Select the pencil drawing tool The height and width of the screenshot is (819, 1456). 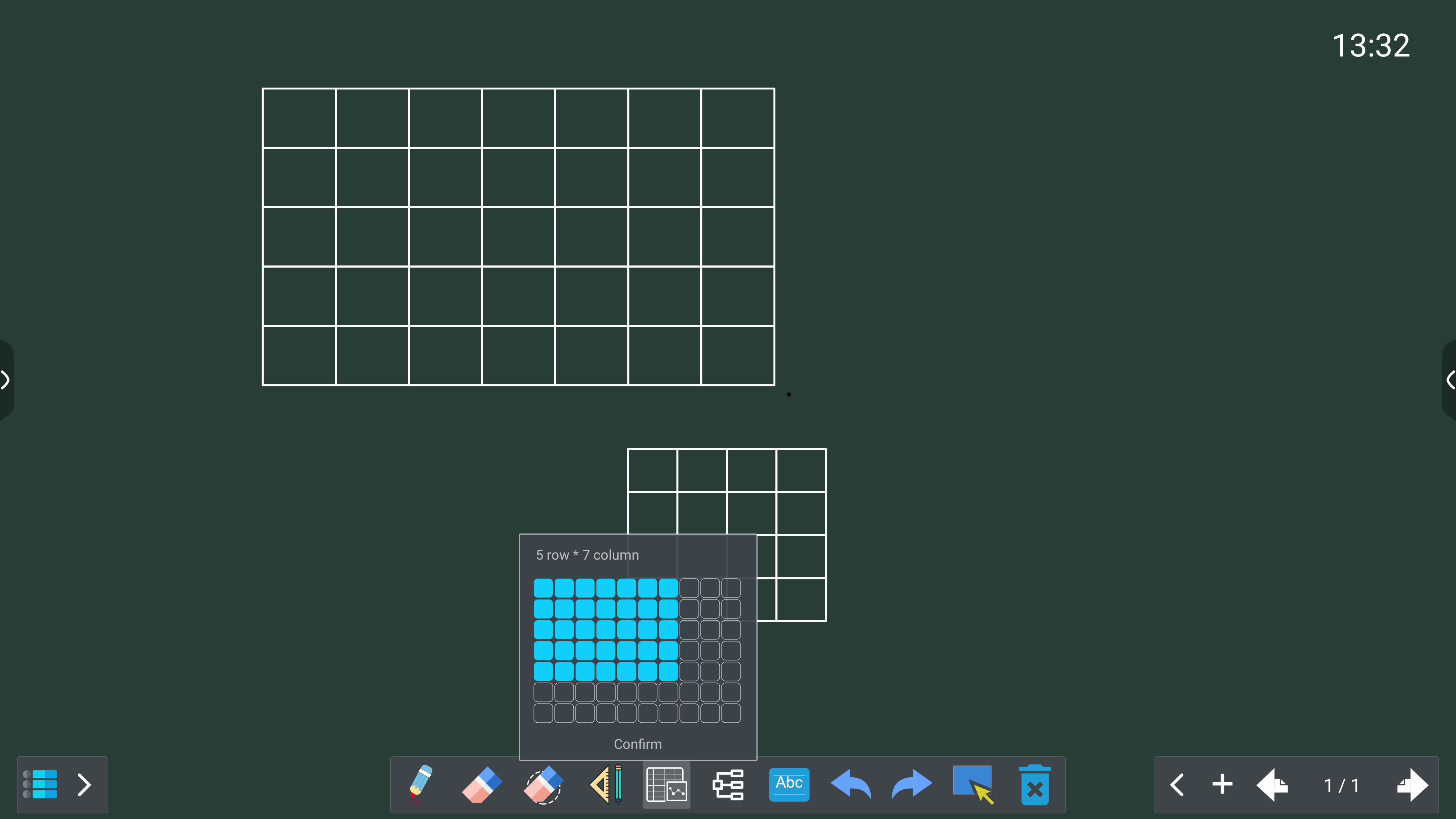pos(420,784)
